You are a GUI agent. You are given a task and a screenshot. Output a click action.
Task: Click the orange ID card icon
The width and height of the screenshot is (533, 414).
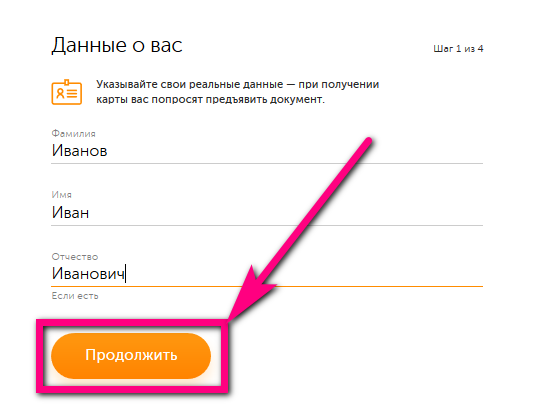click(67, 92)
